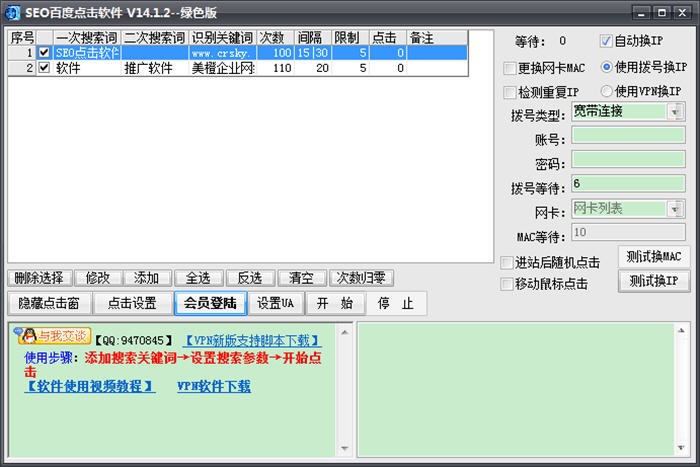
Task: Close the SEO百度点击软件 window
Action: [x=683, y=13]
